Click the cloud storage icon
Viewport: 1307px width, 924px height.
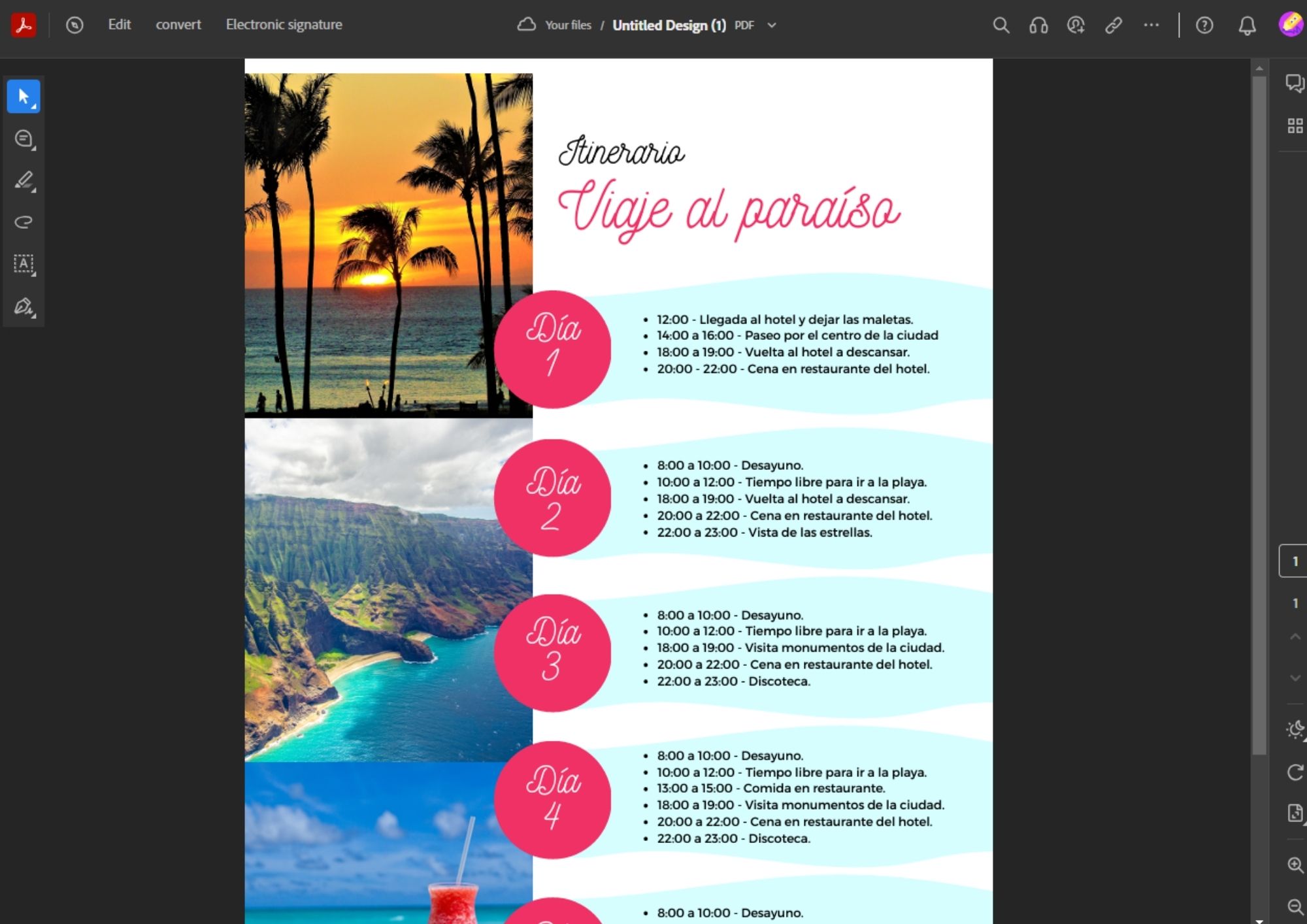pyautogui.click(x=527, y=25)
